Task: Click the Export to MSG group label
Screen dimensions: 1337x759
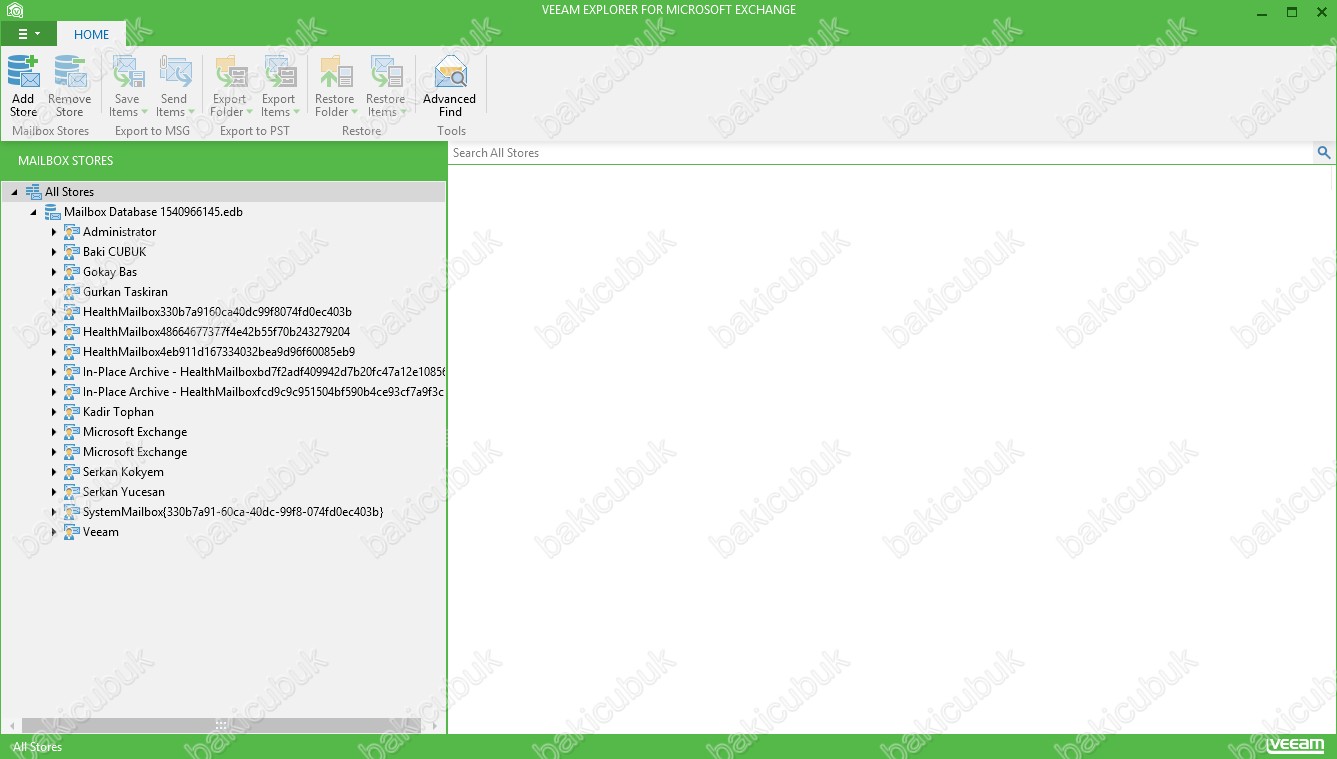Action: (x=152, y=131)
